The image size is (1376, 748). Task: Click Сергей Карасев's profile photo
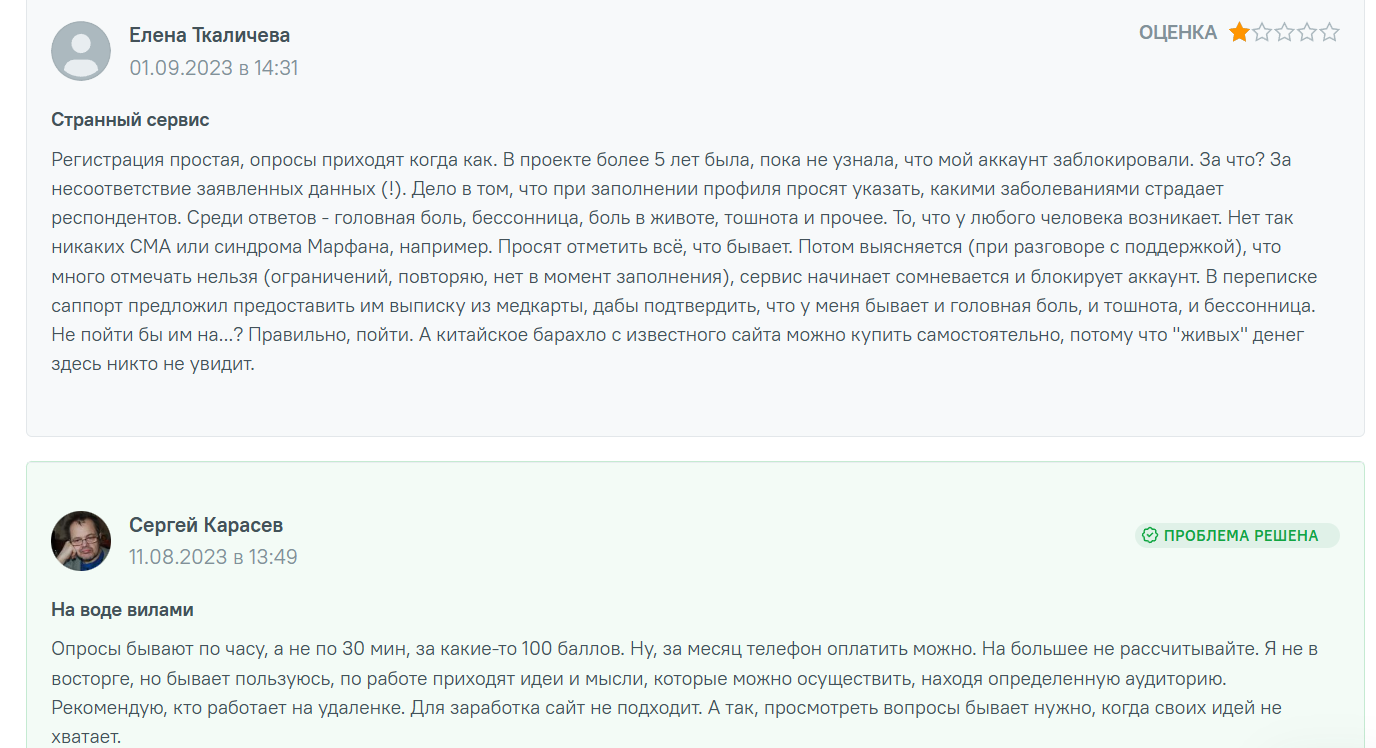pos(80,540)
